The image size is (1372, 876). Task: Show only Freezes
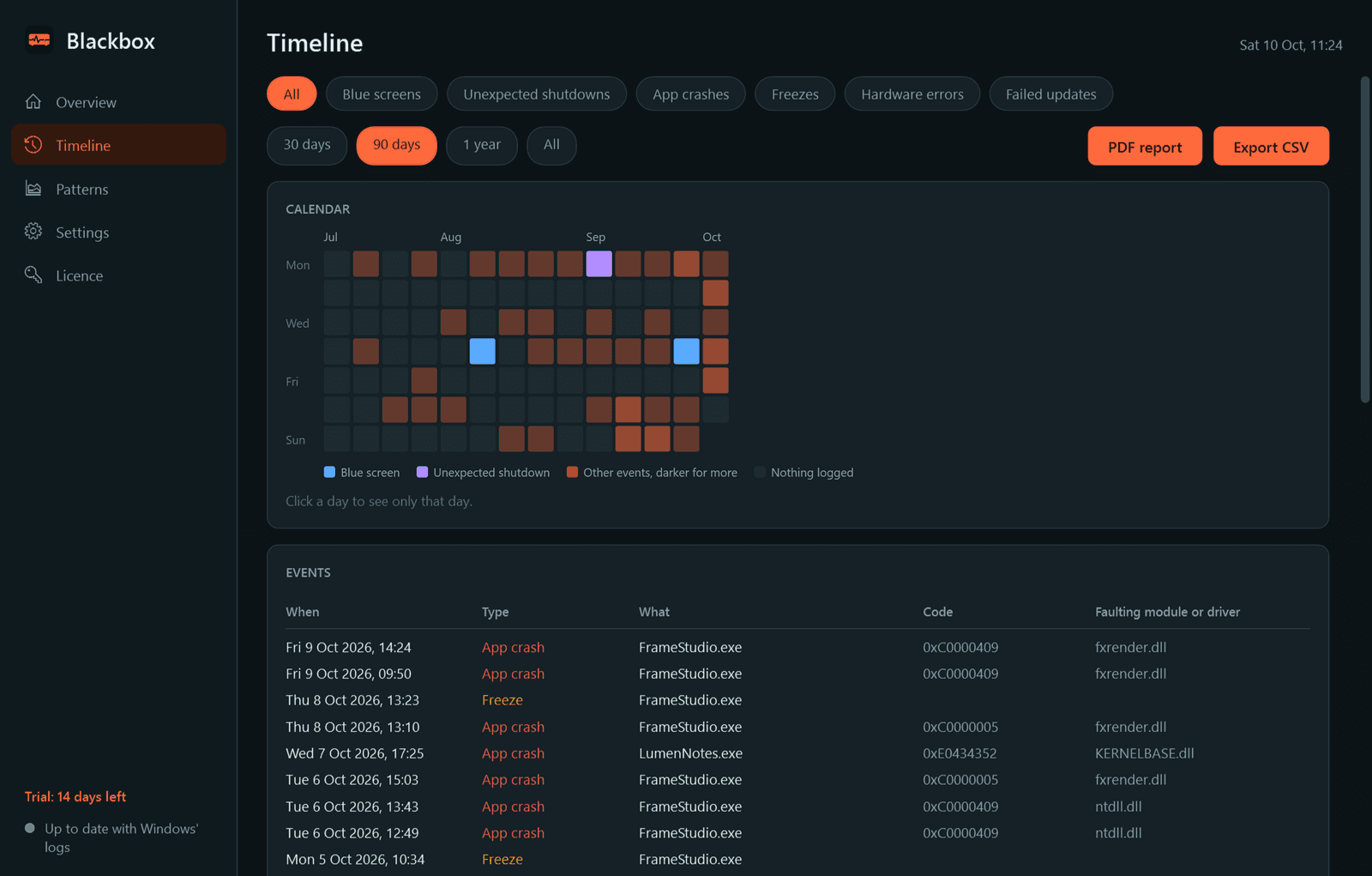795,94
